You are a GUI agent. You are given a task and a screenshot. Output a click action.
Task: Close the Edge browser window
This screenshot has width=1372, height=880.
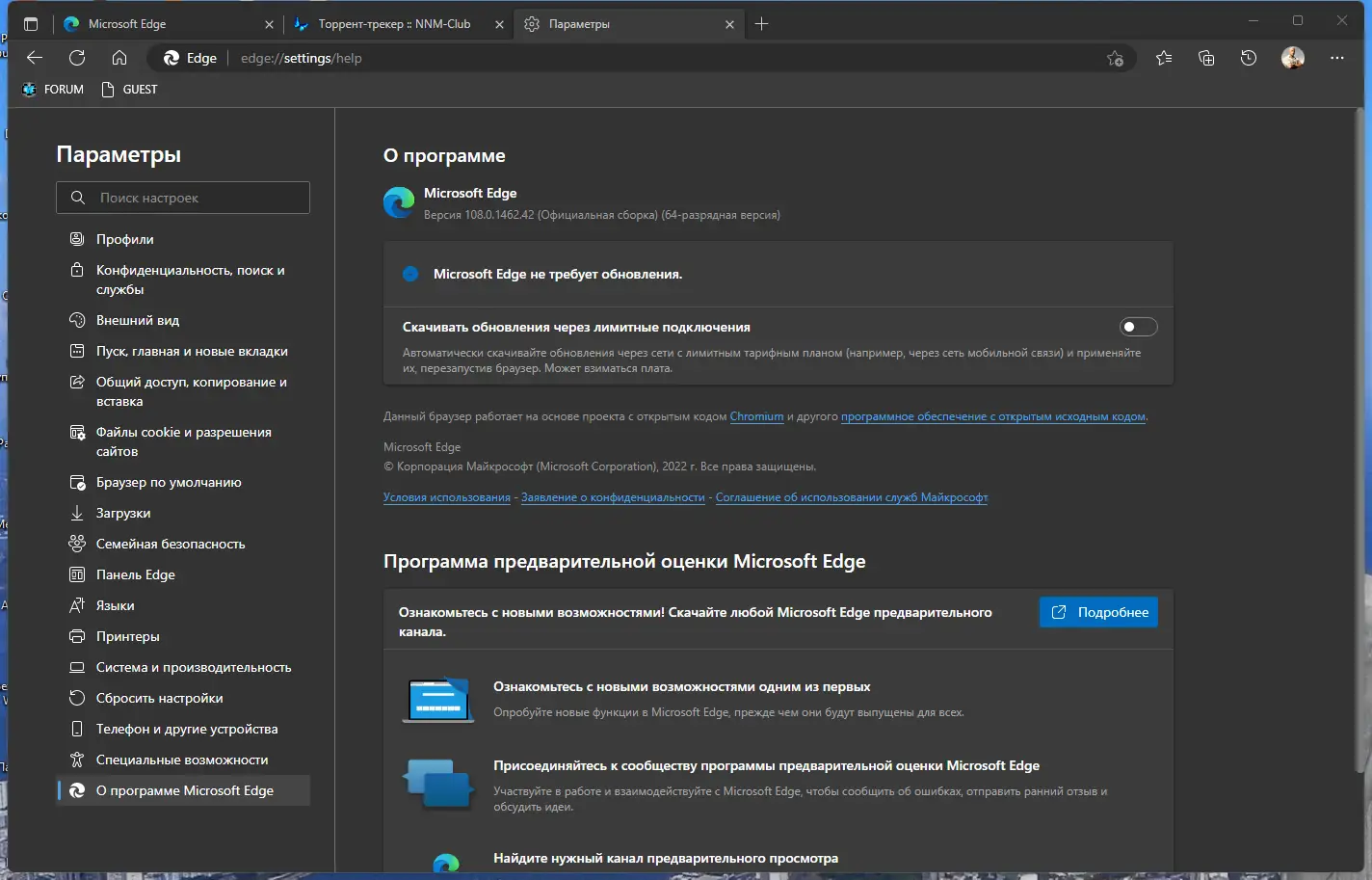point(1342,21)
